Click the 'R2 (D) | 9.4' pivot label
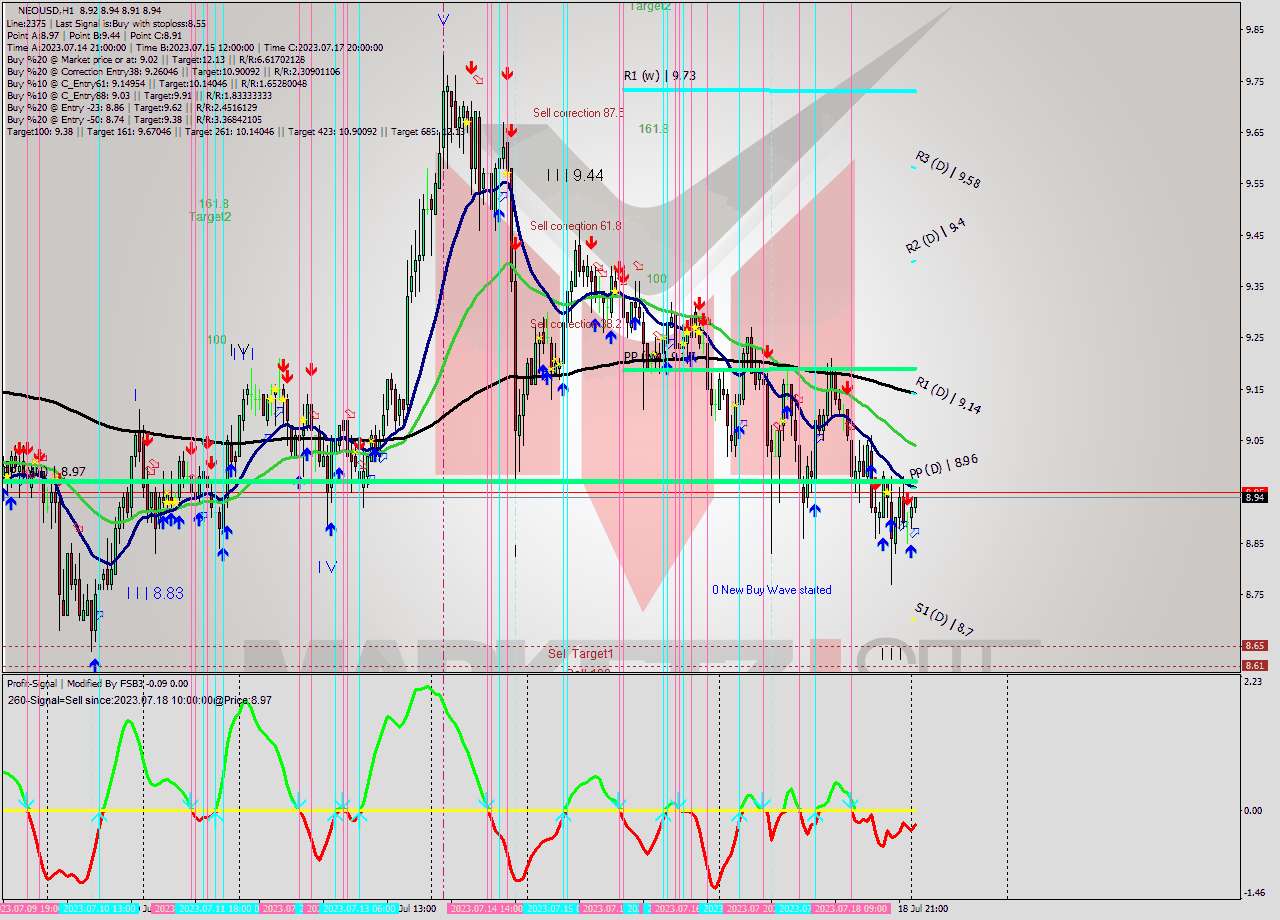1280x920 pixels. click(x=936, y=237)
